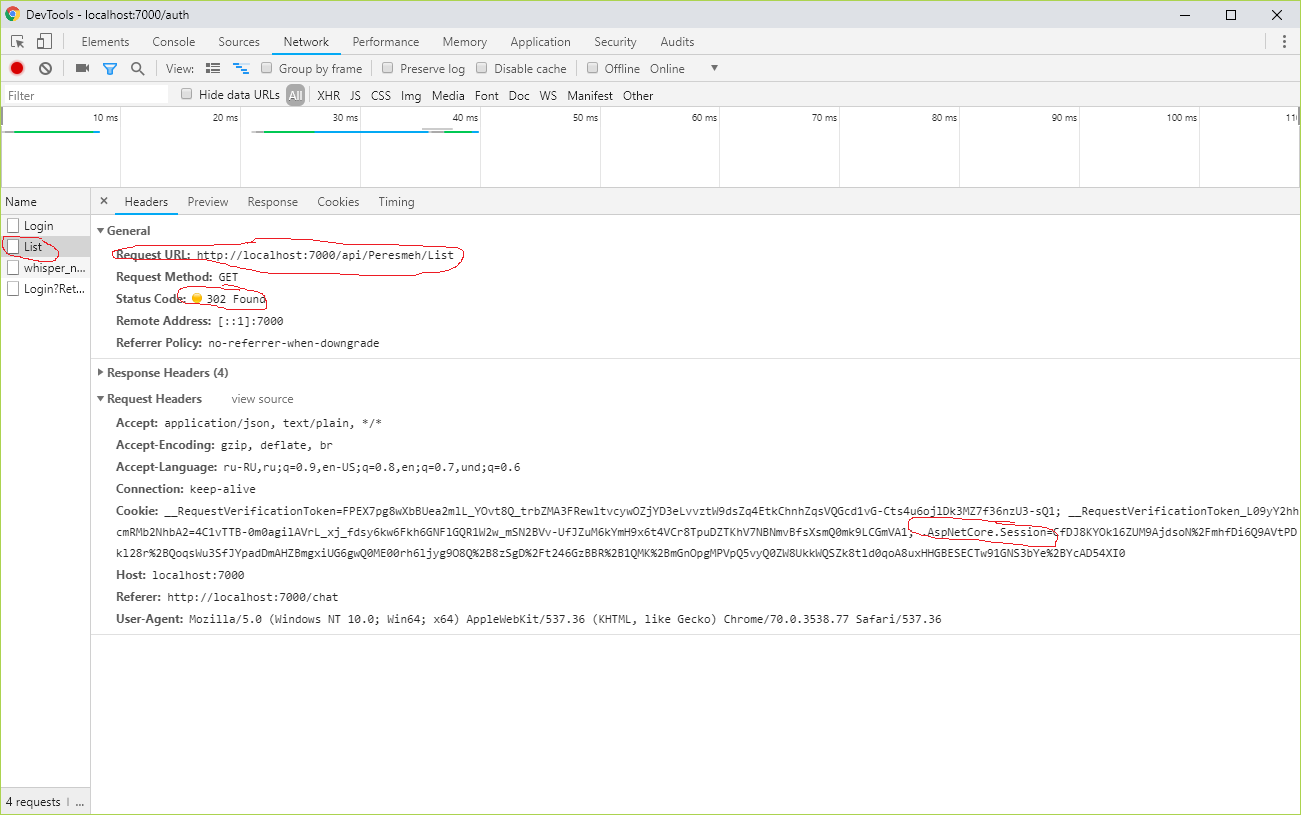This screenshot has height=815, width=1301.
Task: Toggle the device toolbar icon
Action: tap(44, 42)
